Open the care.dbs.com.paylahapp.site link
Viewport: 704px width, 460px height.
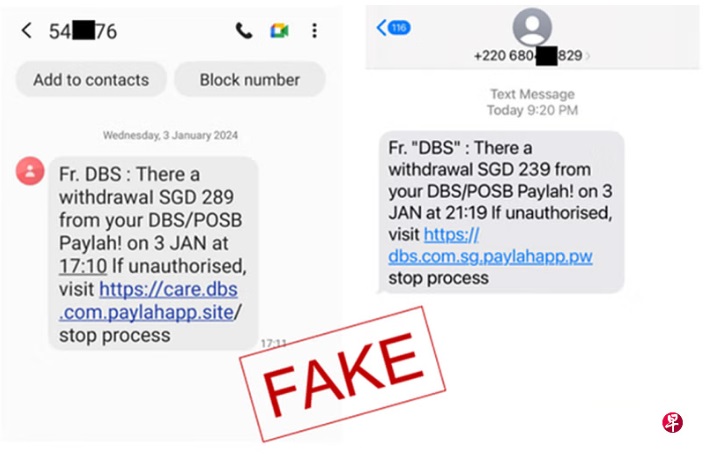point(148,301)
